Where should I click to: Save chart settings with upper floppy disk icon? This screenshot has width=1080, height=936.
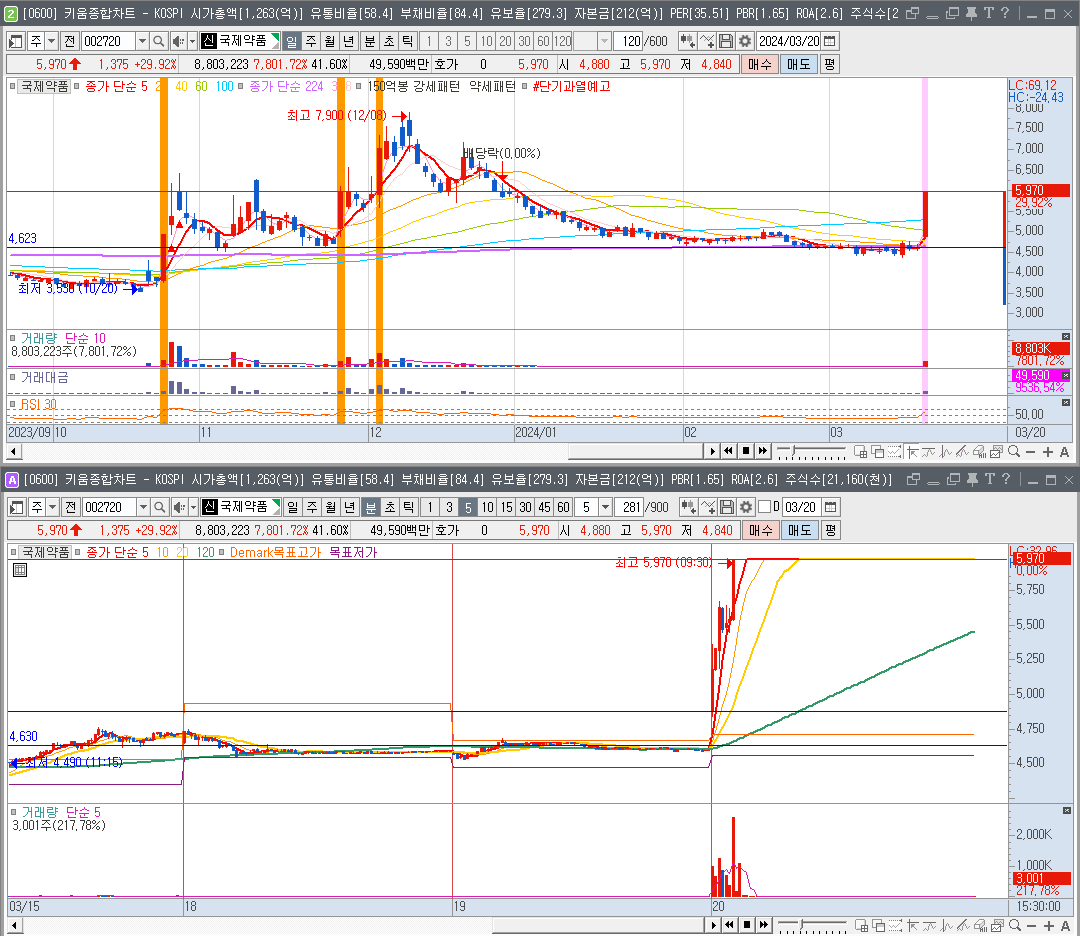point(725,41)
